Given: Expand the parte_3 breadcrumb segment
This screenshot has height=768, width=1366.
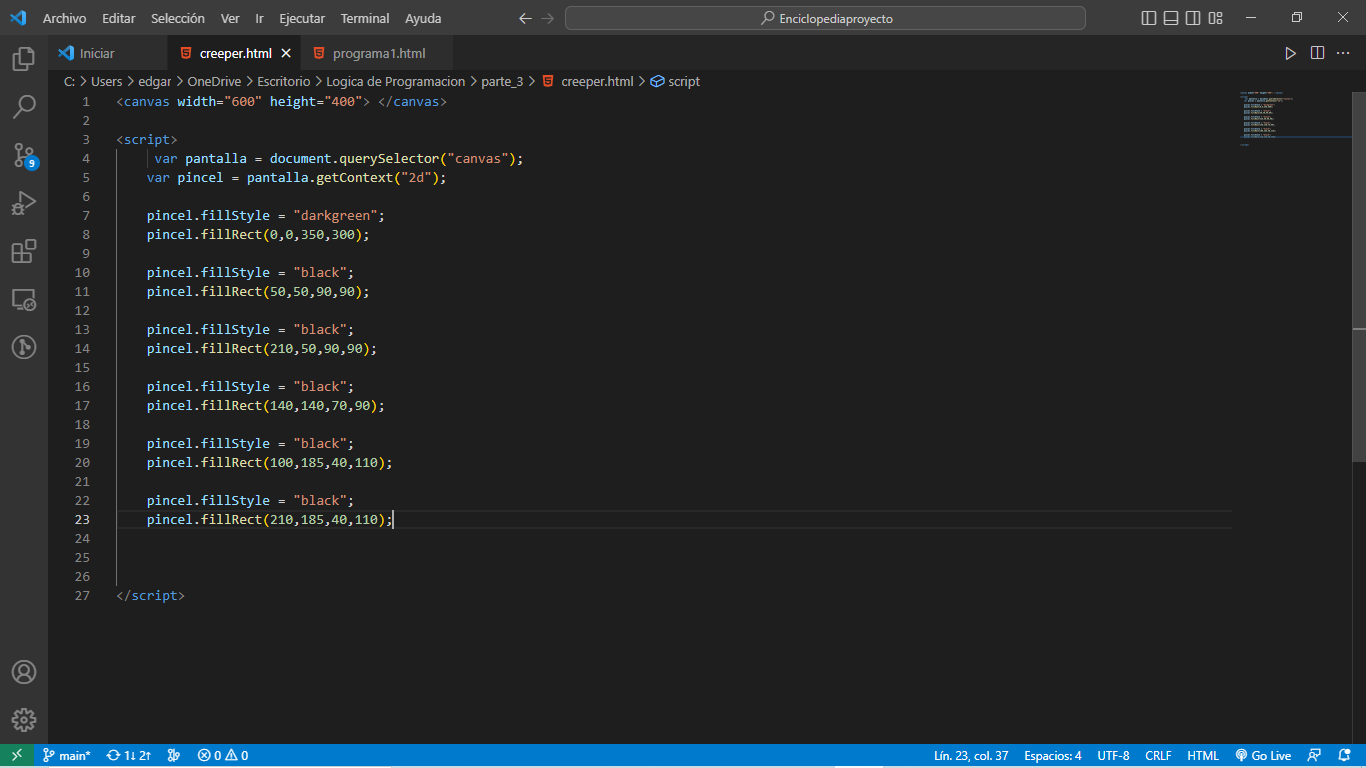Looking at the screenshot, I should 502,82.
